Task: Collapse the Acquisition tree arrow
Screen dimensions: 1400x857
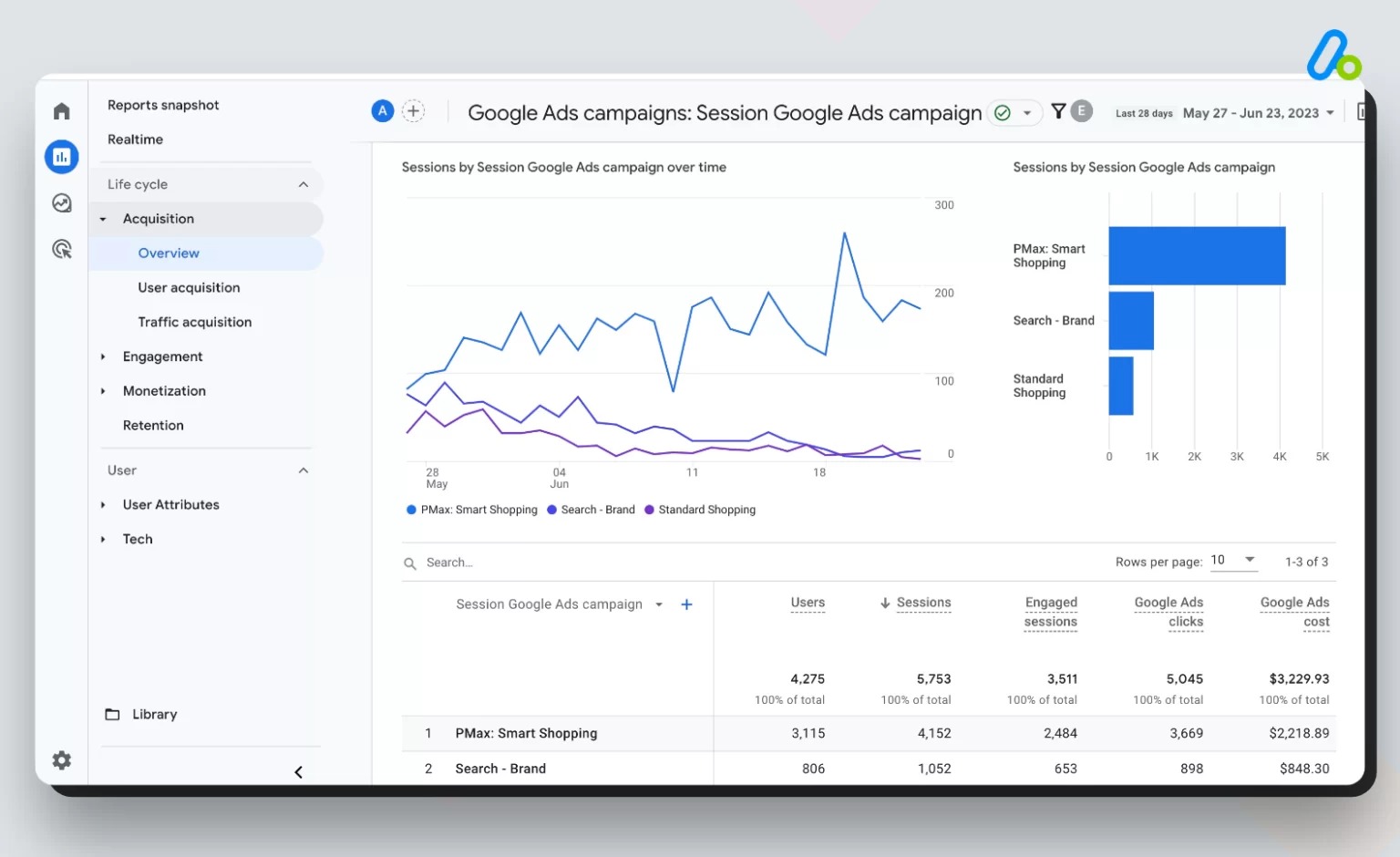Action: pyautogui.click(x=103, y=219)
